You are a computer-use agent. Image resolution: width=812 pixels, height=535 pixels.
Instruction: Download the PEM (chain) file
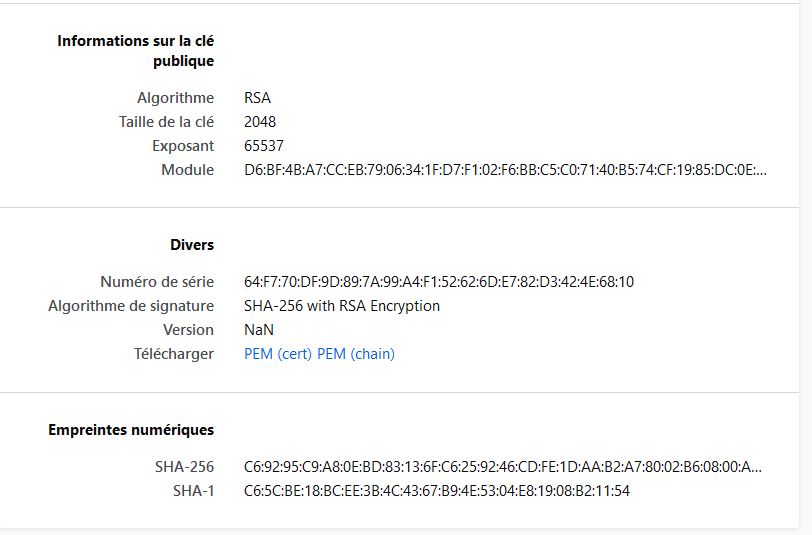coord(356,354)
